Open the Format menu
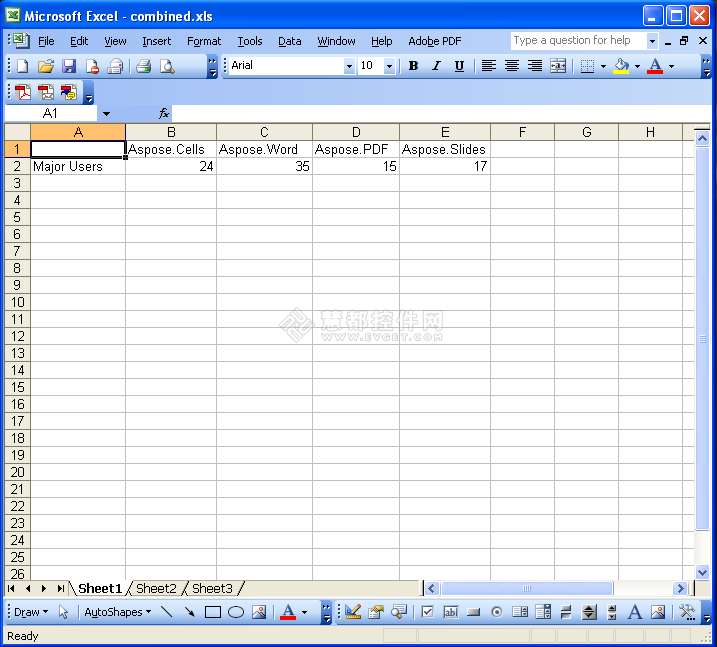Image resolution: width=717 pixels, height=647 pixels. point(204,41)
